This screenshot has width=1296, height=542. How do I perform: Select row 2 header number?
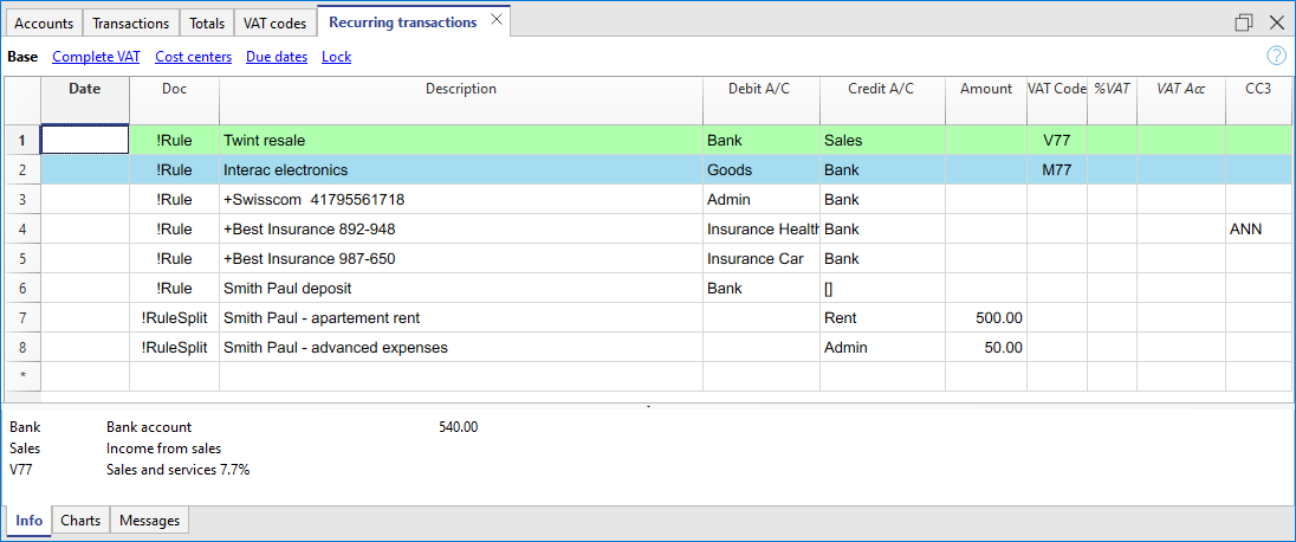coord(21,170)
